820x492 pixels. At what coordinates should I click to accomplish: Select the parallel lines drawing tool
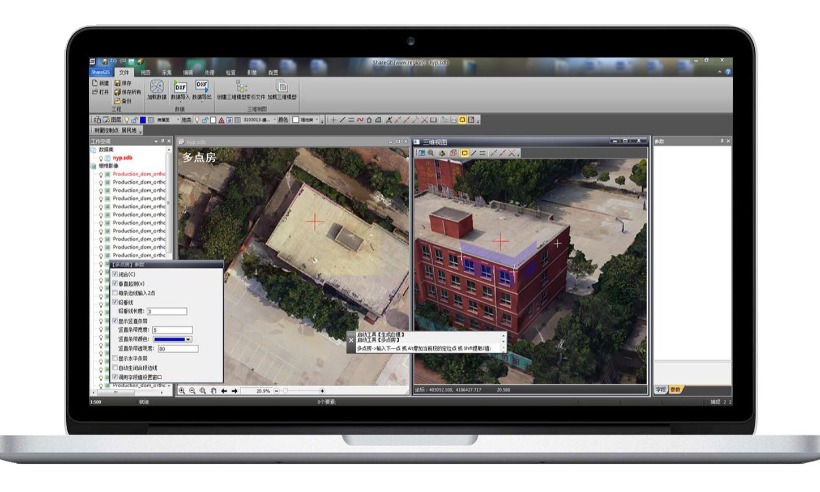coord(351,120)
